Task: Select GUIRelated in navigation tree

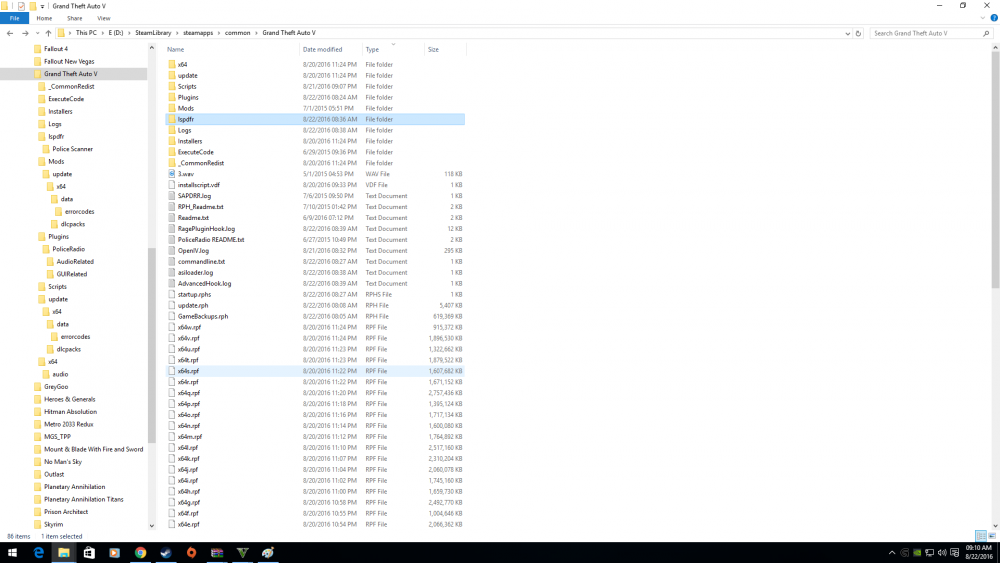Action: click(x=72, y=274)
